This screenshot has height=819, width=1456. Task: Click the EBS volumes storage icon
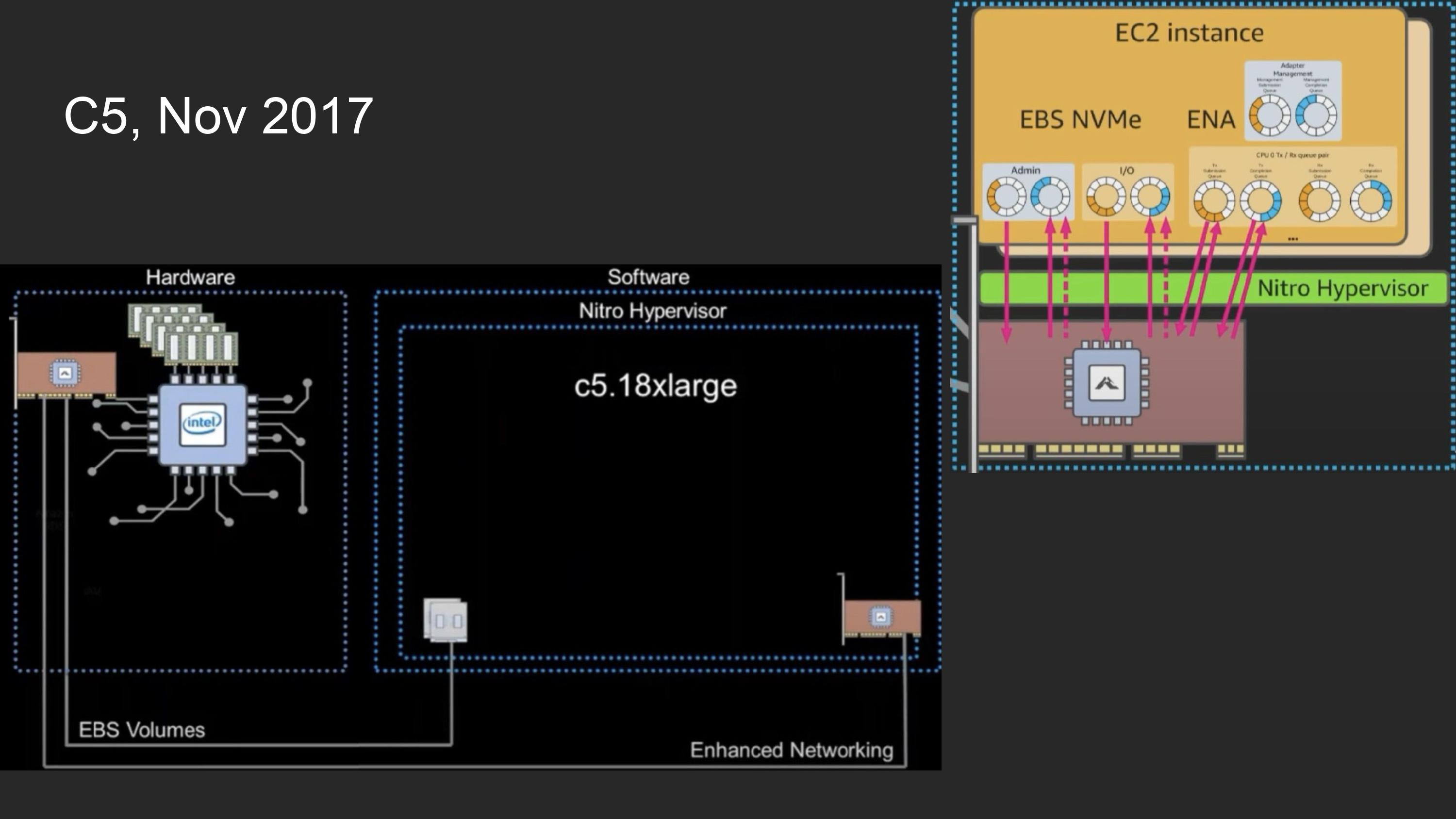coord(446,620)
